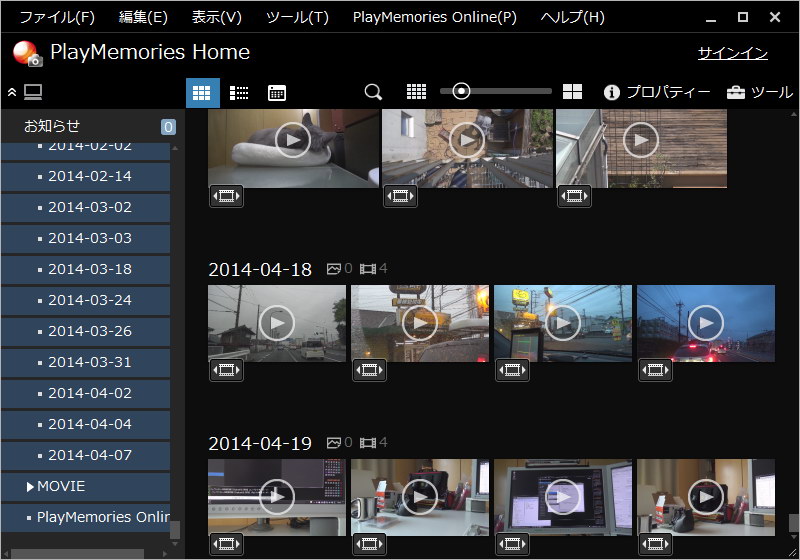Click the small thumbnails grid icon

(417, 92)
